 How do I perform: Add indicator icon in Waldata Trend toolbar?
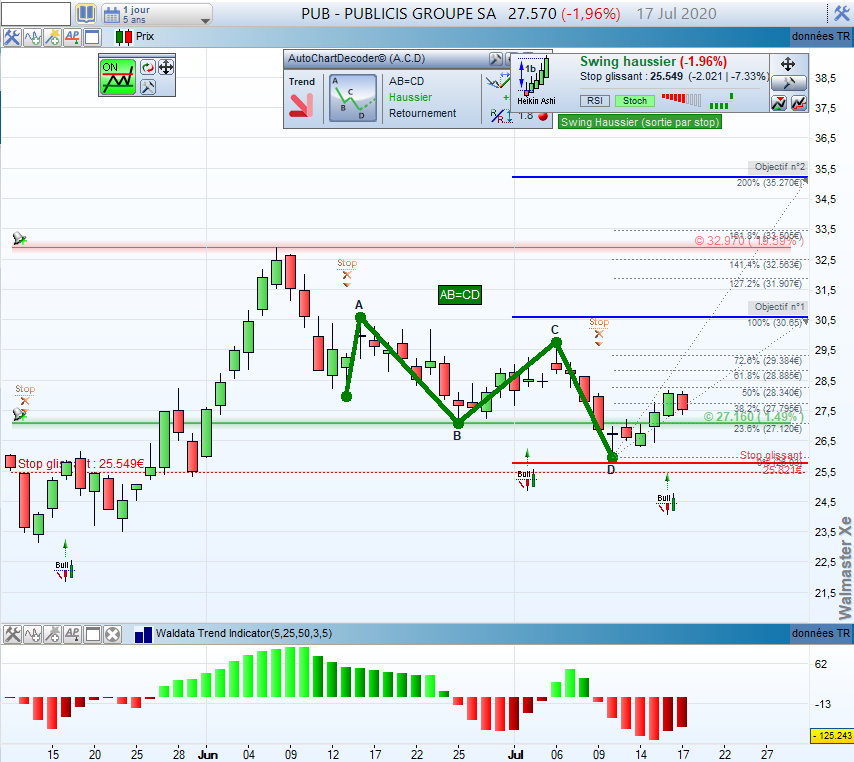pyautogui.click(x=32, y=635)
